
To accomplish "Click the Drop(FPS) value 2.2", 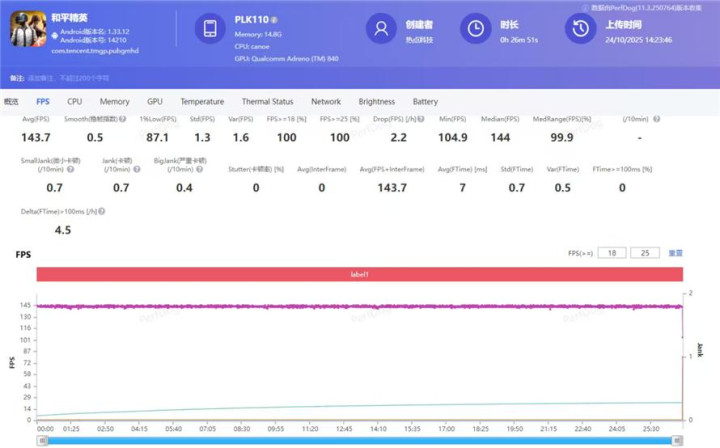I will click(x=399, y=137).
